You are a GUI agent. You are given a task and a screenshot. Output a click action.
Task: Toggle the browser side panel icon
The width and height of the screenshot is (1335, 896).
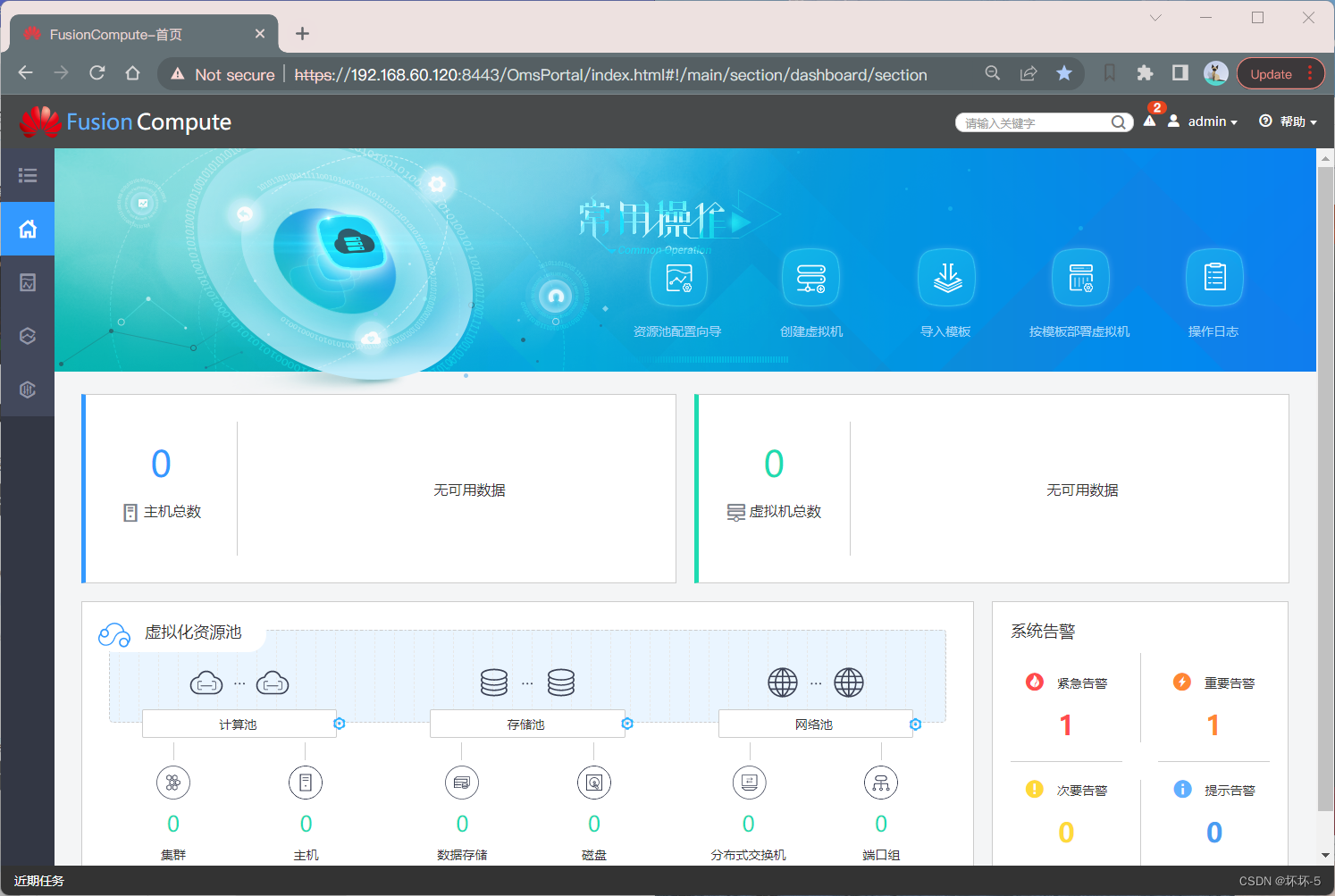point(1180,73)
